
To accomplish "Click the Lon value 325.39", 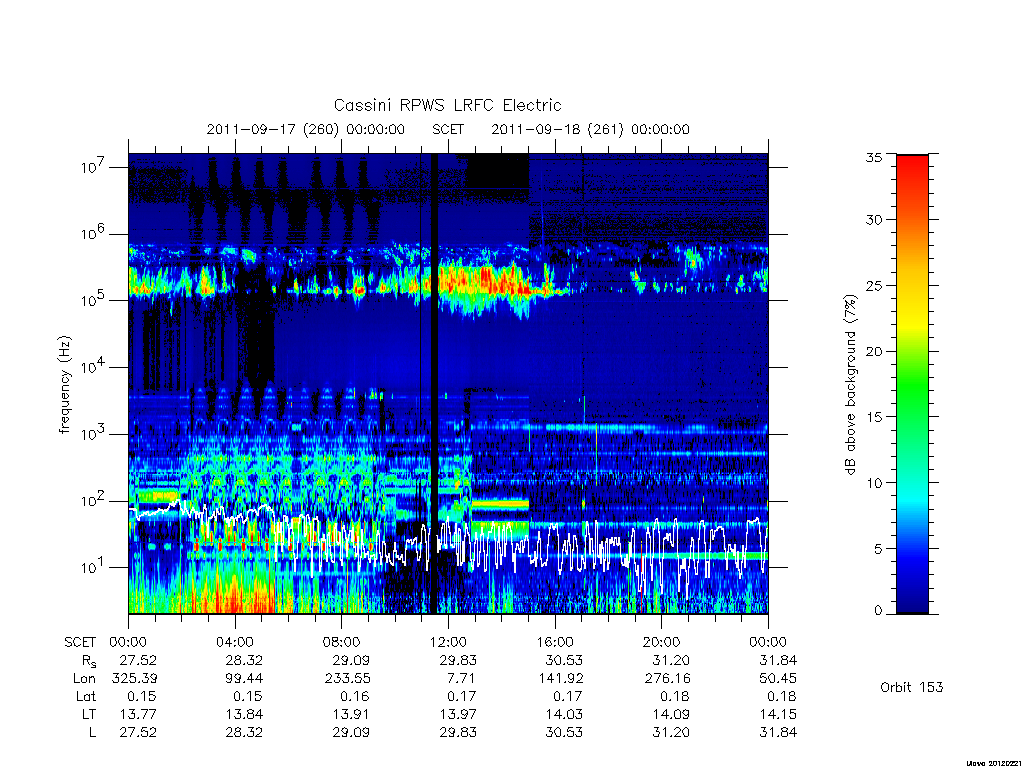I will tap(134, 678).
